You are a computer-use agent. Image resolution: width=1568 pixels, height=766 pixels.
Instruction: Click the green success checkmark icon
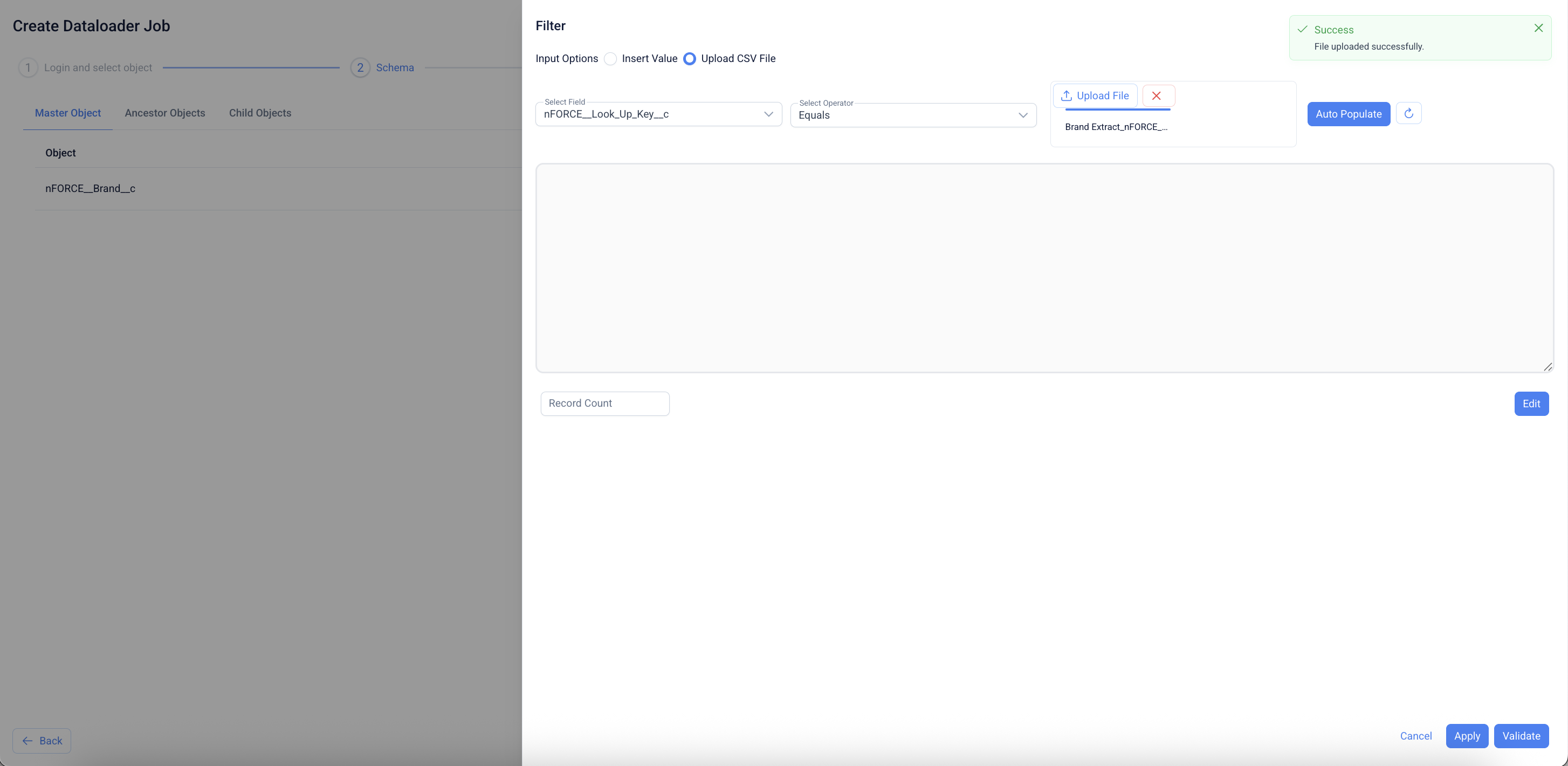pyautogui.click(x=1302, y=29)
